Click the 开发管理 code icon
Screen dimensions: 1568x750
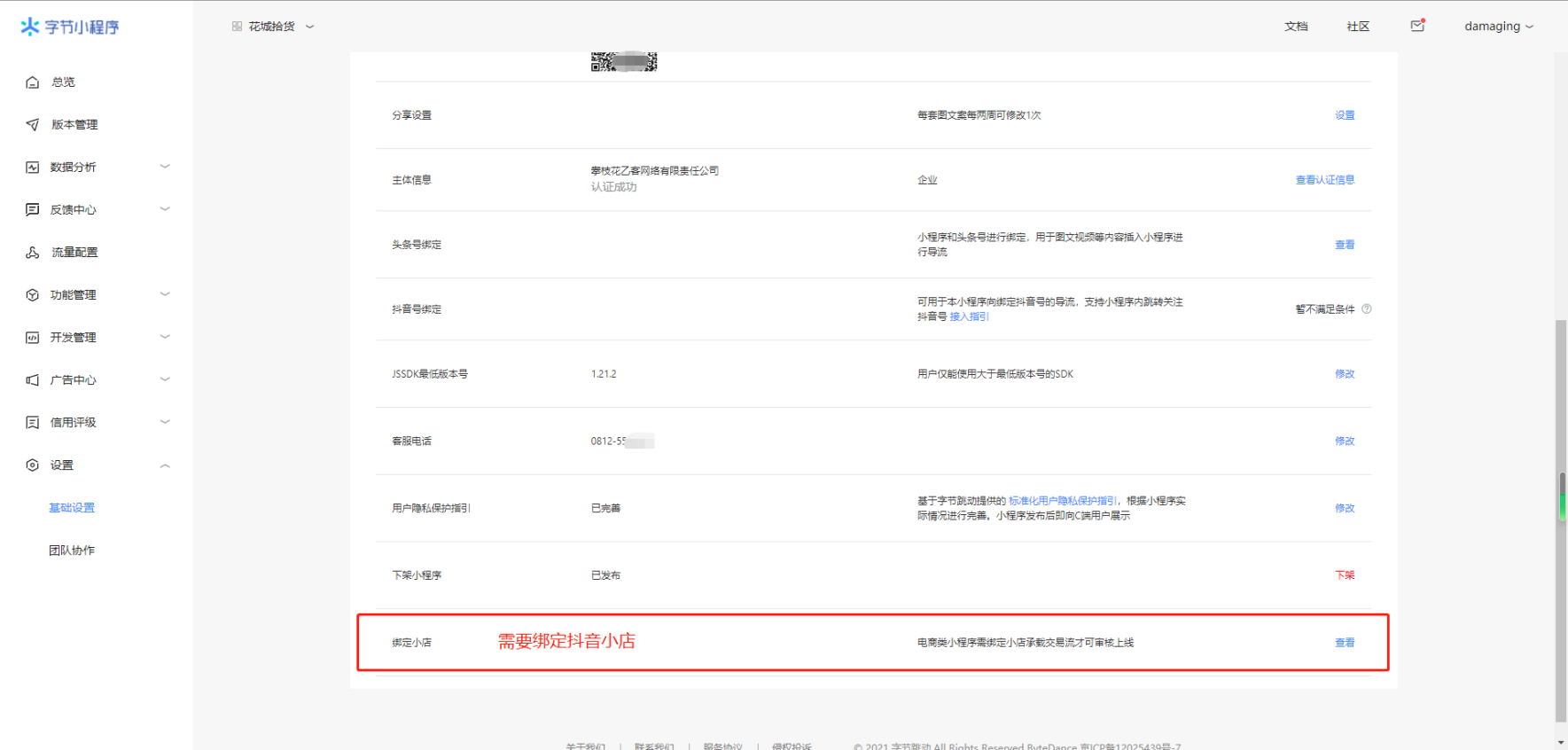click(33, 338)
